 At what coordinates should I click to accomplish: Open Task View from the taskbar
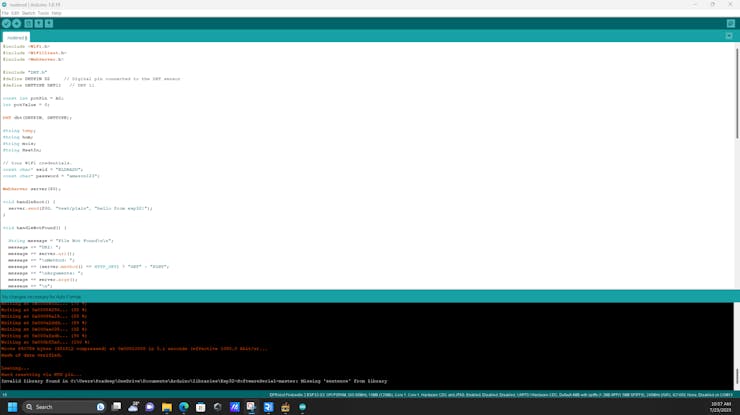pos(117,407)
